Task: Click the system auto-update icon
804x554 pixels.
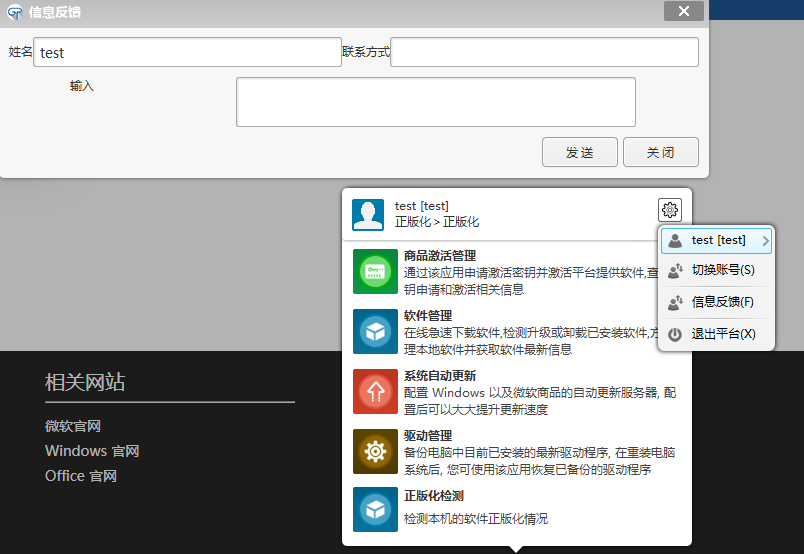Action: pyautogui.click(x=375, y=391)
